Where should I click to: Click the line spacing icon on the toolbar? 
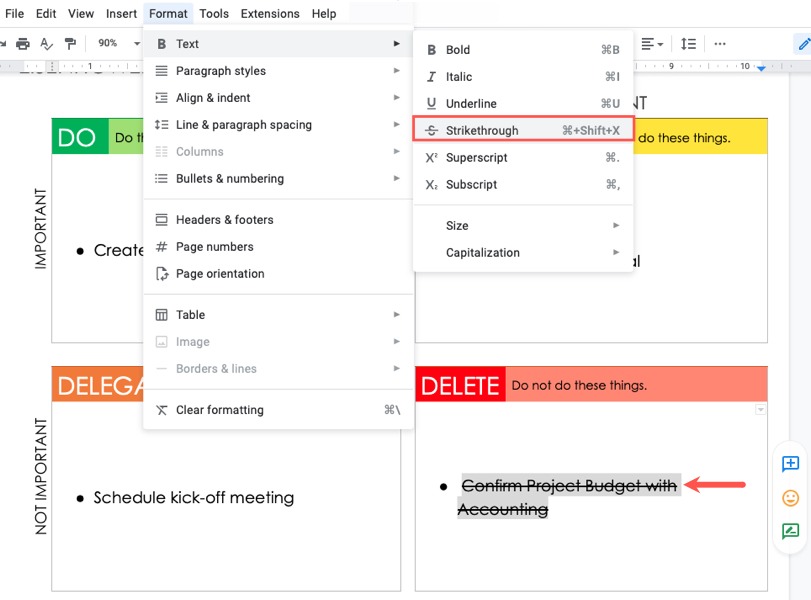tap(689, 44)
